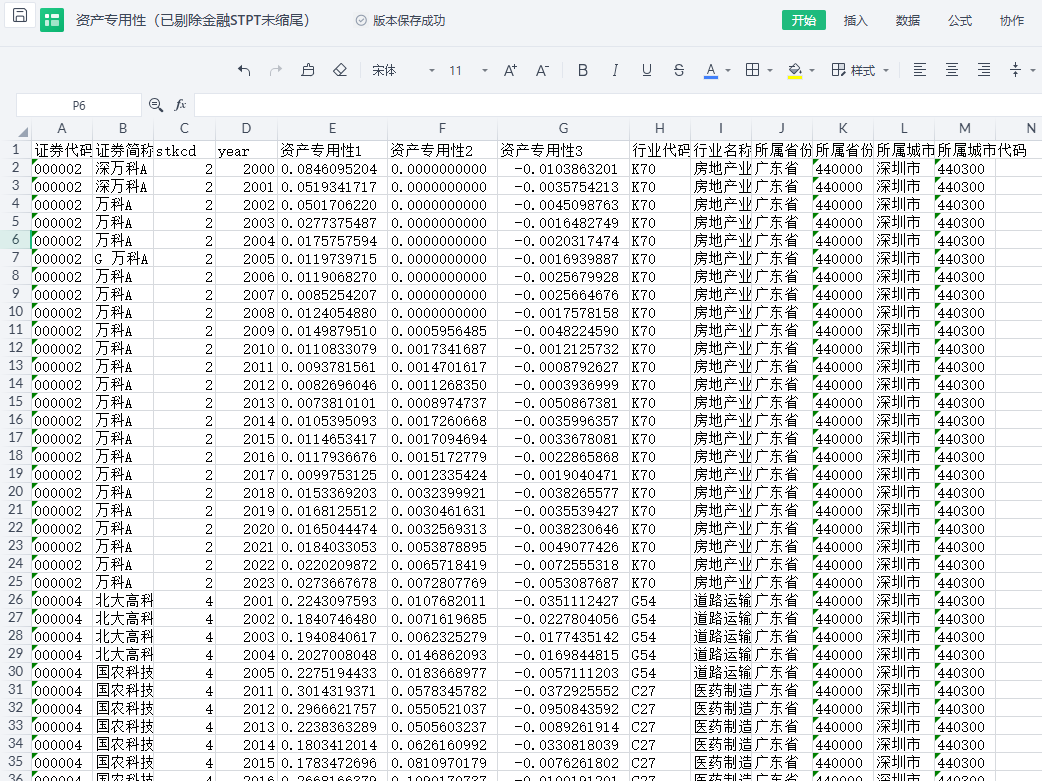1042x781 pixels.
Task: Decrease font size with A- icon
Action: click(x=542, y=70)
